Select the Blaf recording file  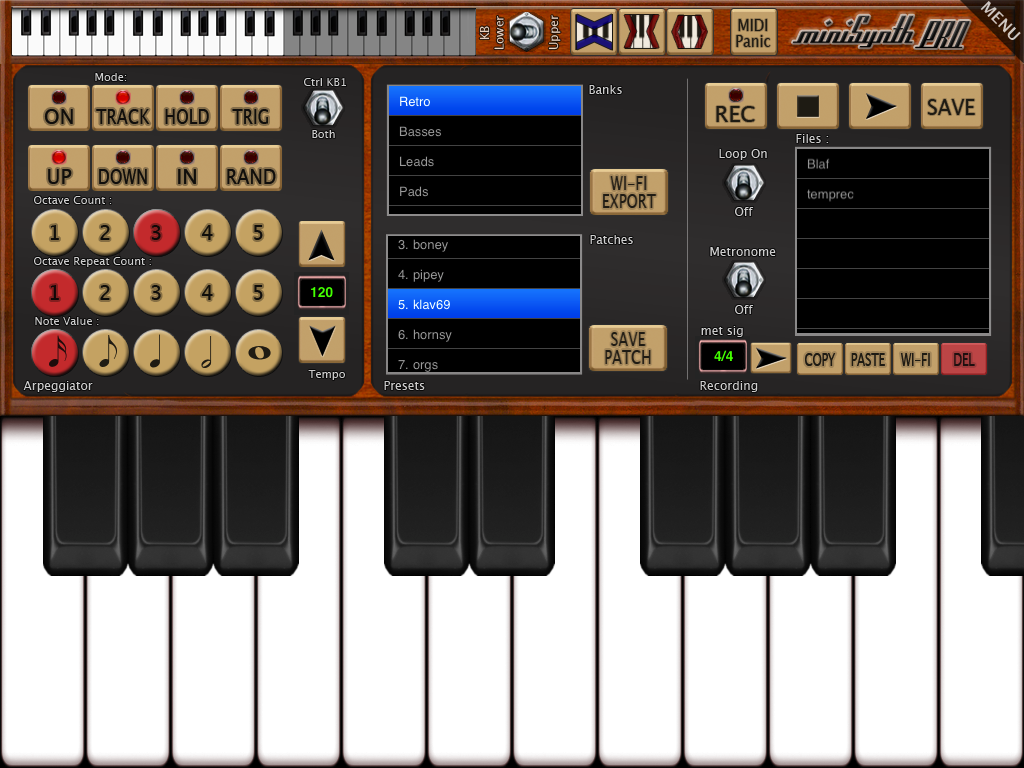pyautogui.click(x=893, y=164)
